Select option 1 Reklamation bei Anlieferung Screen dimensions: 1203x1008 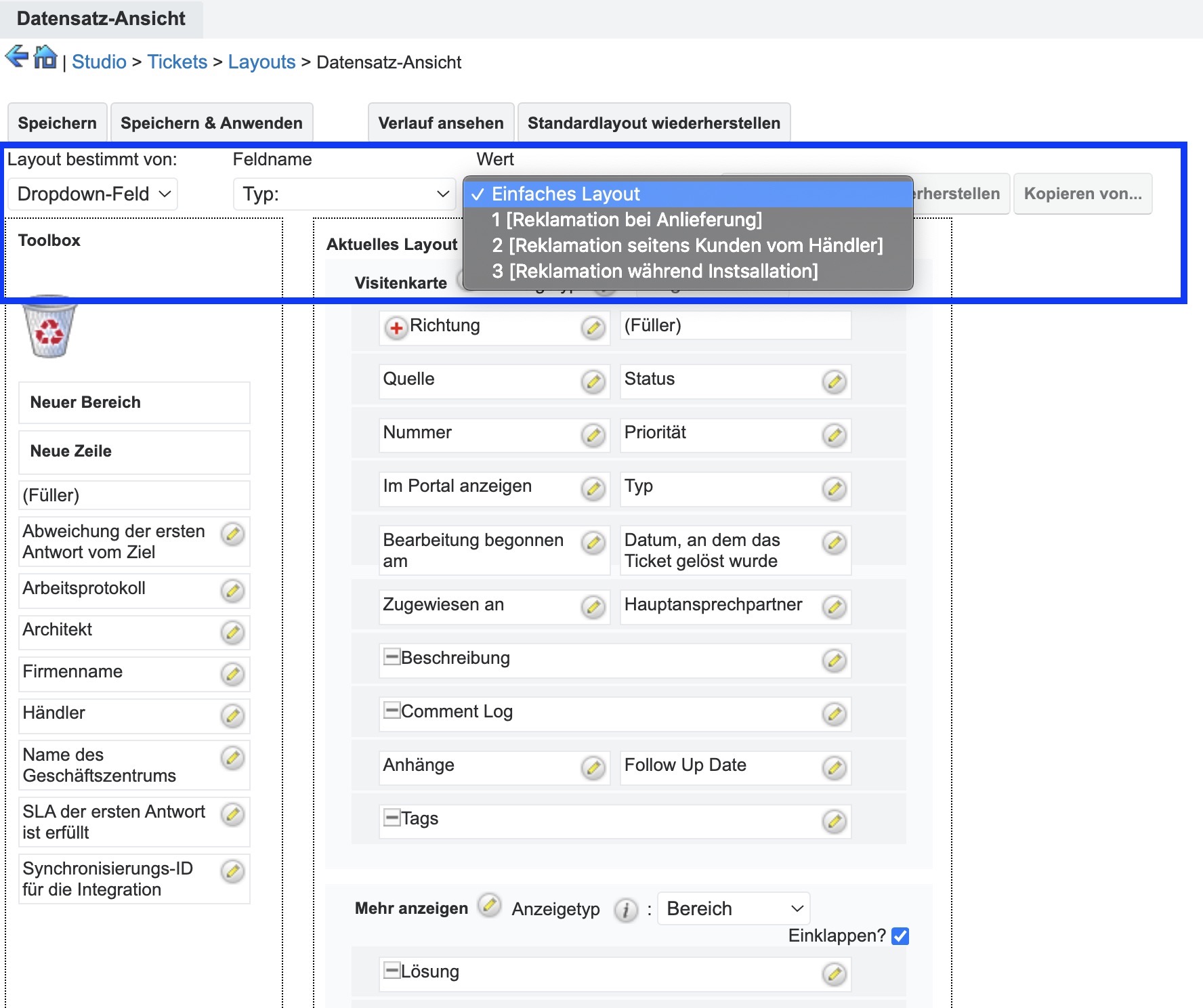[627, 219]
